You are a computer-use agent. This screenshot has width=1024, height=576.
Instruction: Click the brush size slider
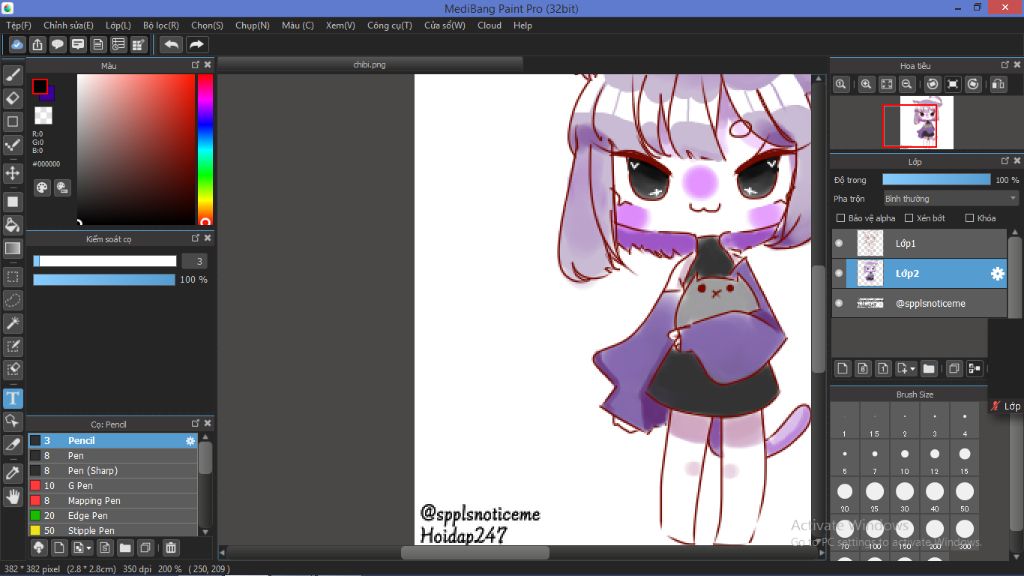pyautogui.click(x=104, y=261)
